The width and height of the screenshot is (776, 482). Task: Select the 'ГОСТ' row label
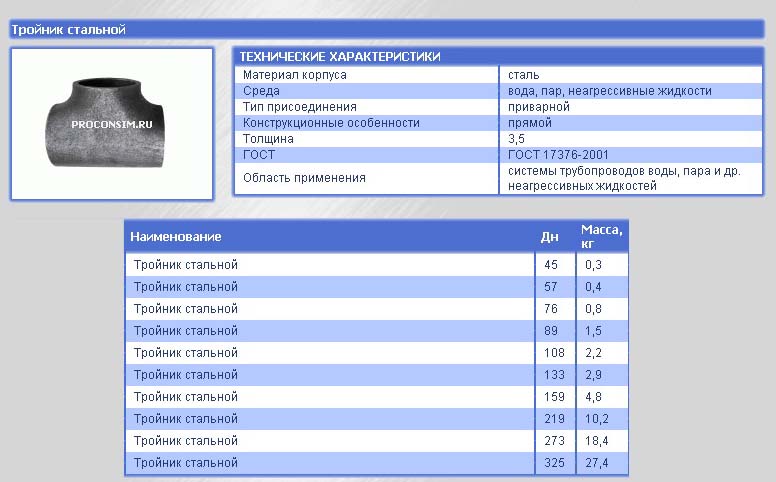pyautogui.click(x=259, y=155)
